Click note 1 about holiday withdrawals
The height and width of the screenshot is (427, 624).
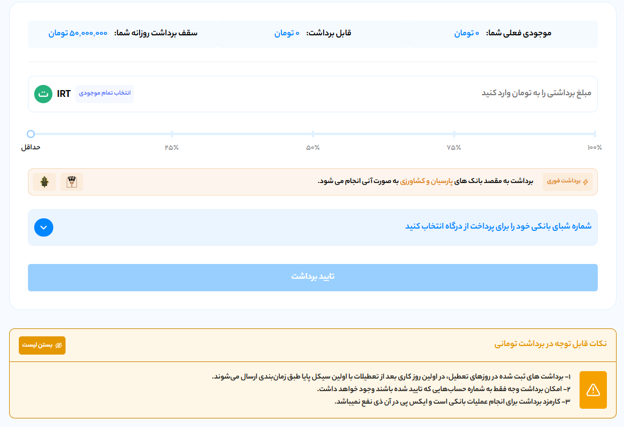click(x=391, y=376)
